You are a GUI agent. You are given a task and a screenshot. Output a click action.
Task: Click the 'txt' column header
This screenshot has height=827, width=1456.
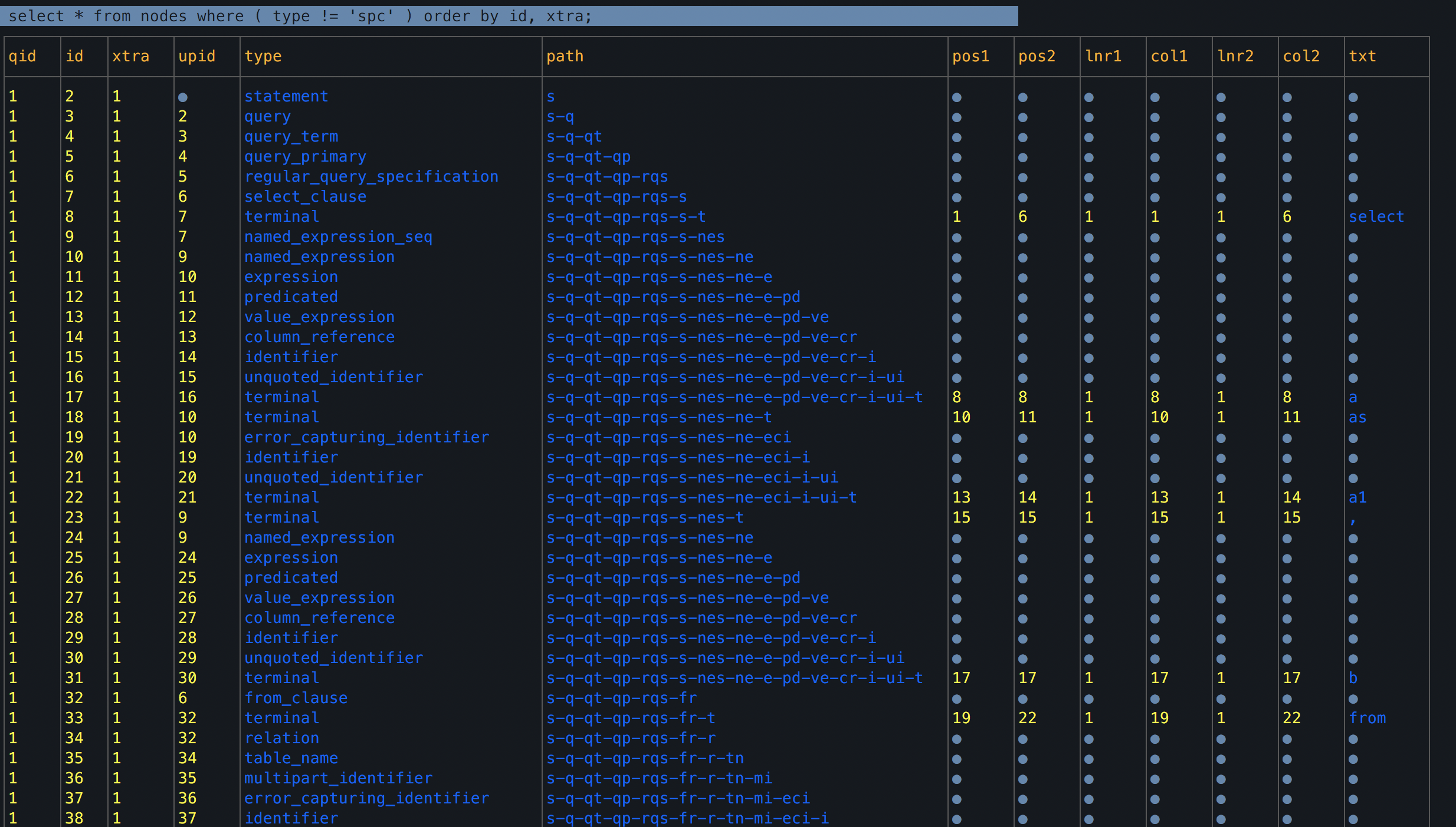[x=1362, y=56]
